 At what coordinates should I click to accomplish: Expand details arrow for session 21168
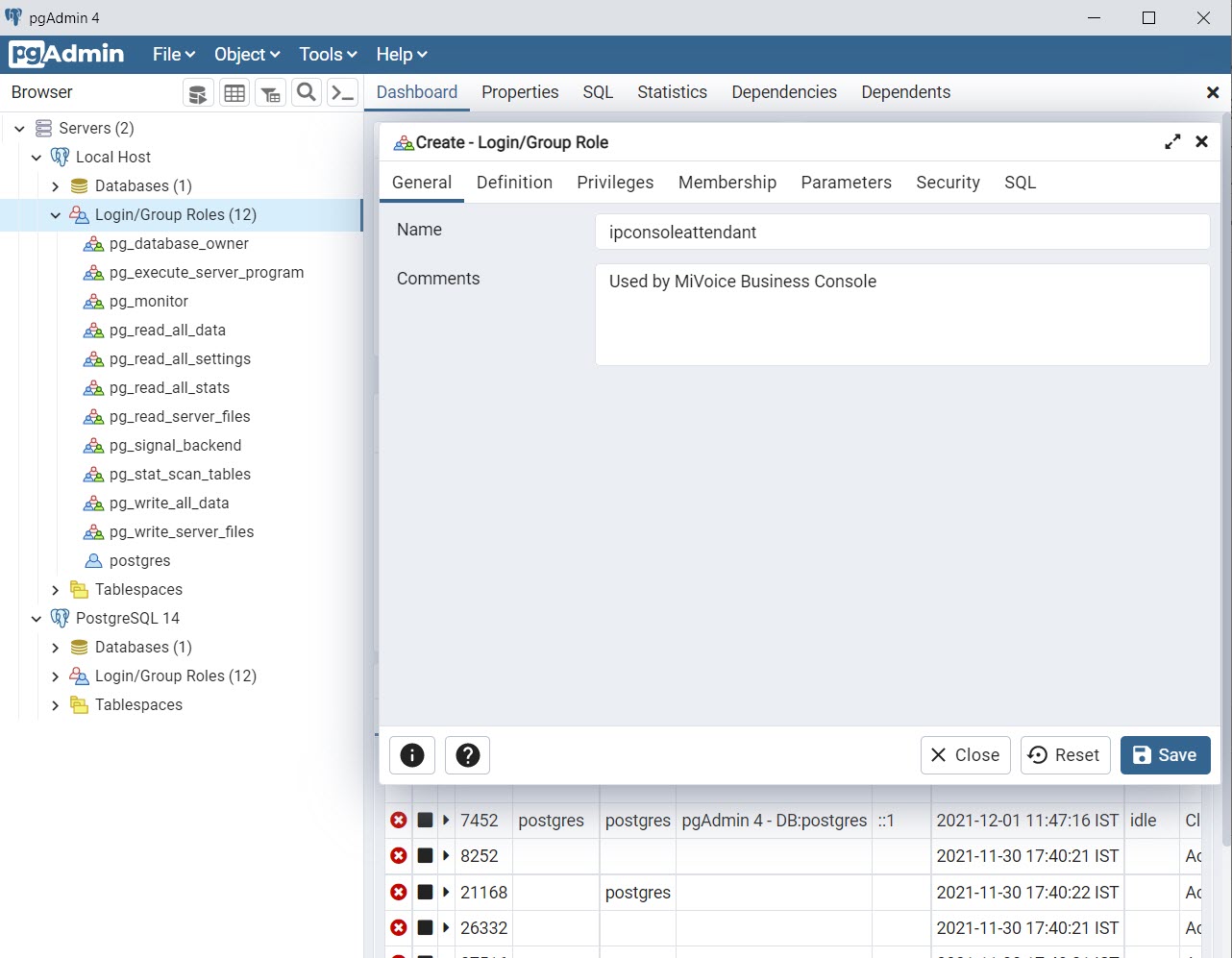(445, 892)
